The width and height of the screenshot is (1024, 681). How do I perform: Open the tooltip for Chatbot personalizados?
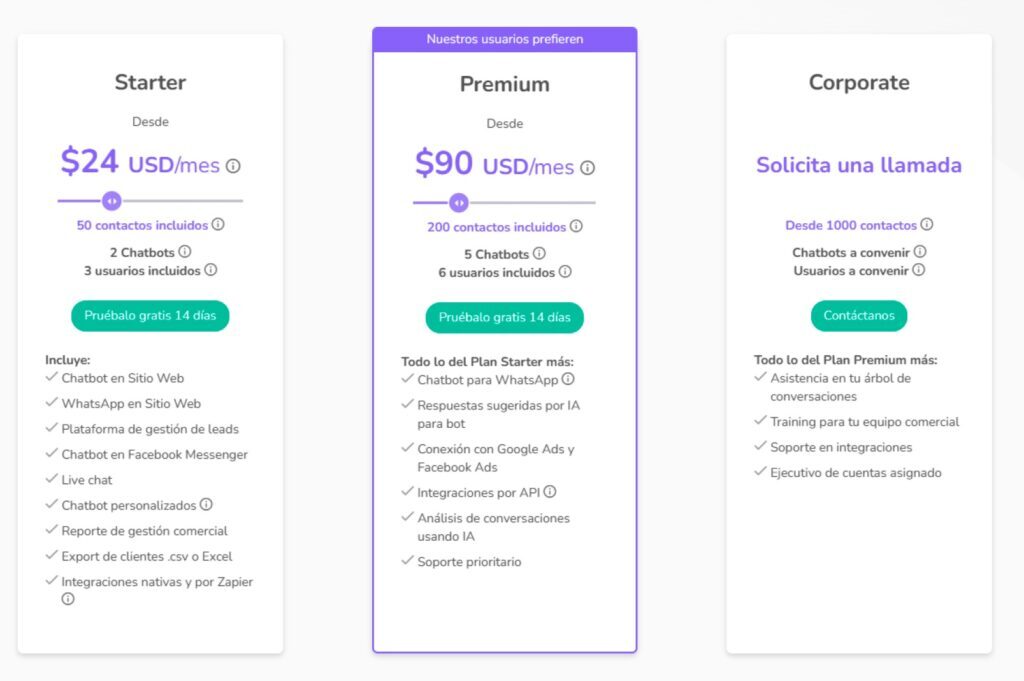tap(205, 505)
